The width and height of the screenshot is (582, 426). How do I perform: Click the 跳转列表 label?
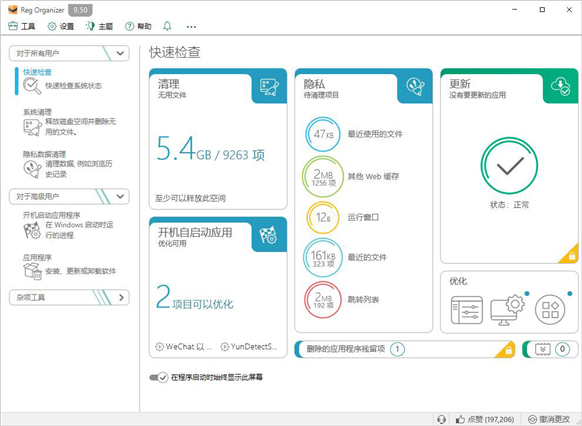point(363,299)
